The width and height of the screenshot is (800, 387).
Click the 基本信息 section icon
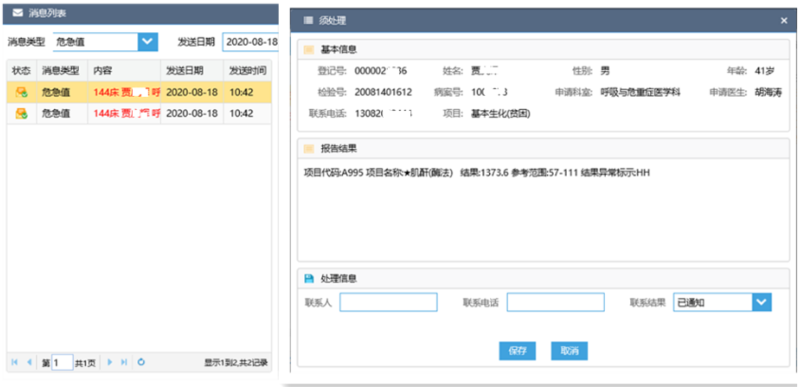click(309, 50)
